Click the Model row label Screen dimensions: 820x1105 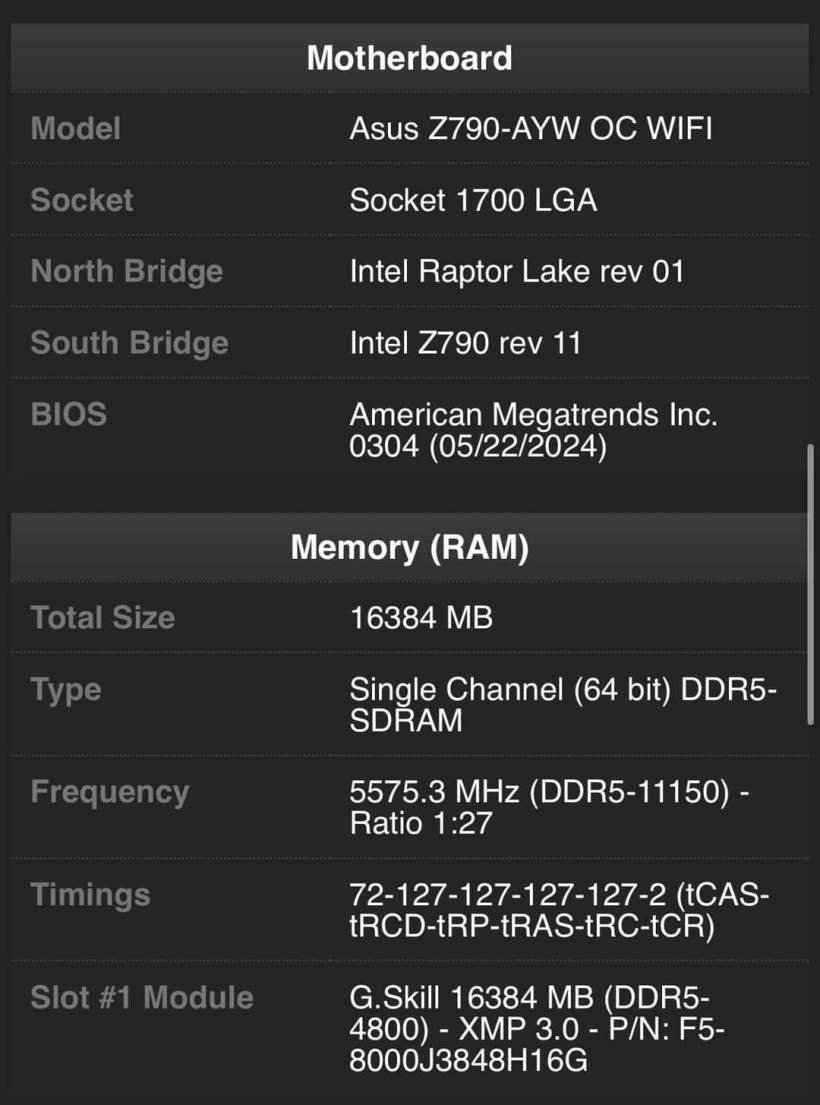[76, 129]
